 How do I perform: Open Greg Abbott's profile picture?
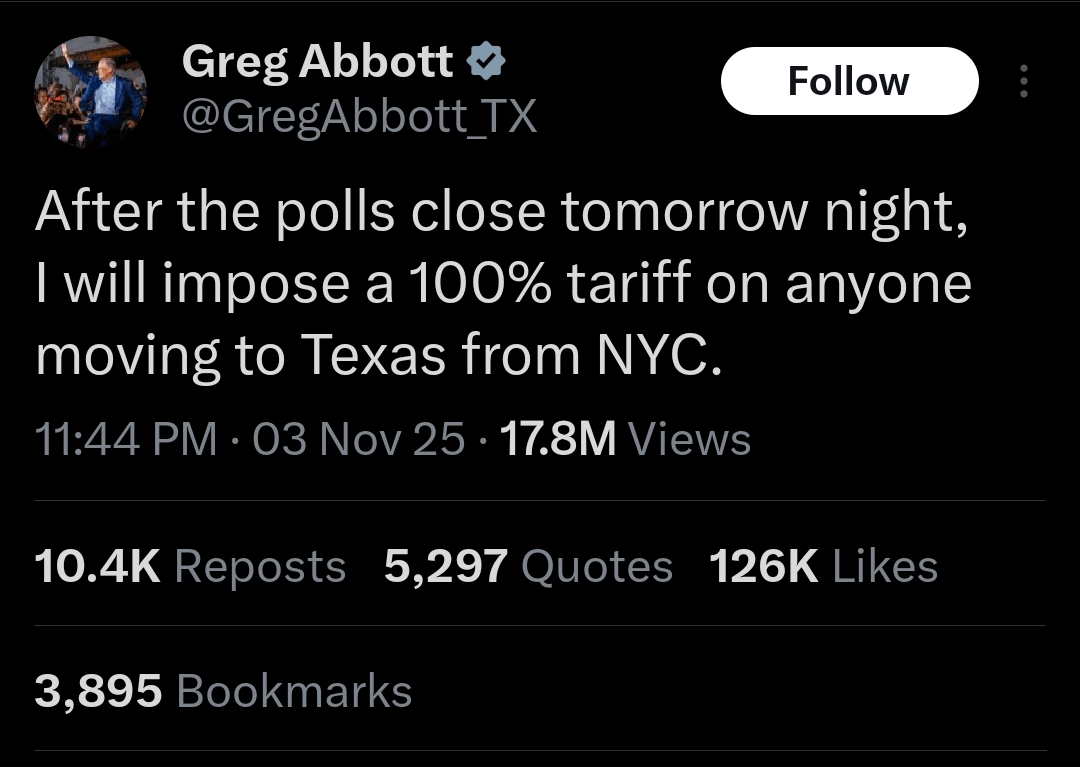90,92
